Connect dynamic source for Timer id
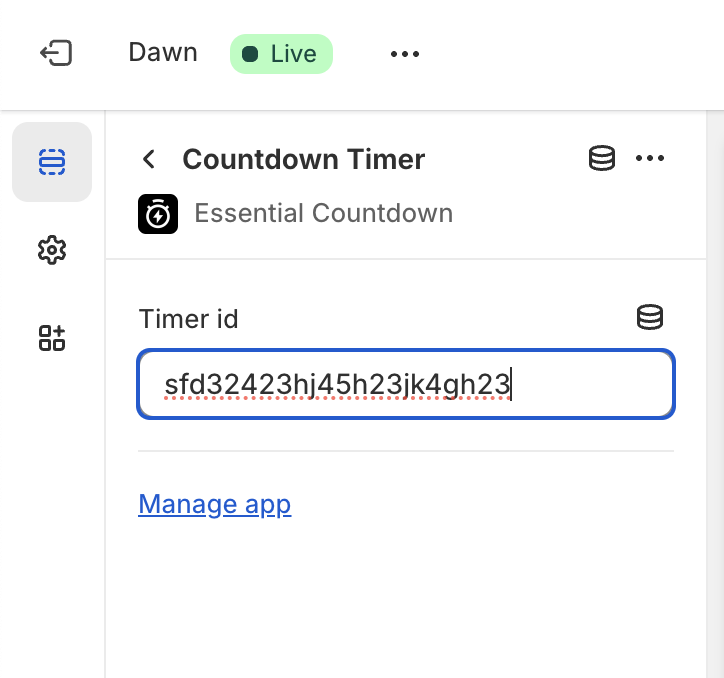 coord(650,317)
